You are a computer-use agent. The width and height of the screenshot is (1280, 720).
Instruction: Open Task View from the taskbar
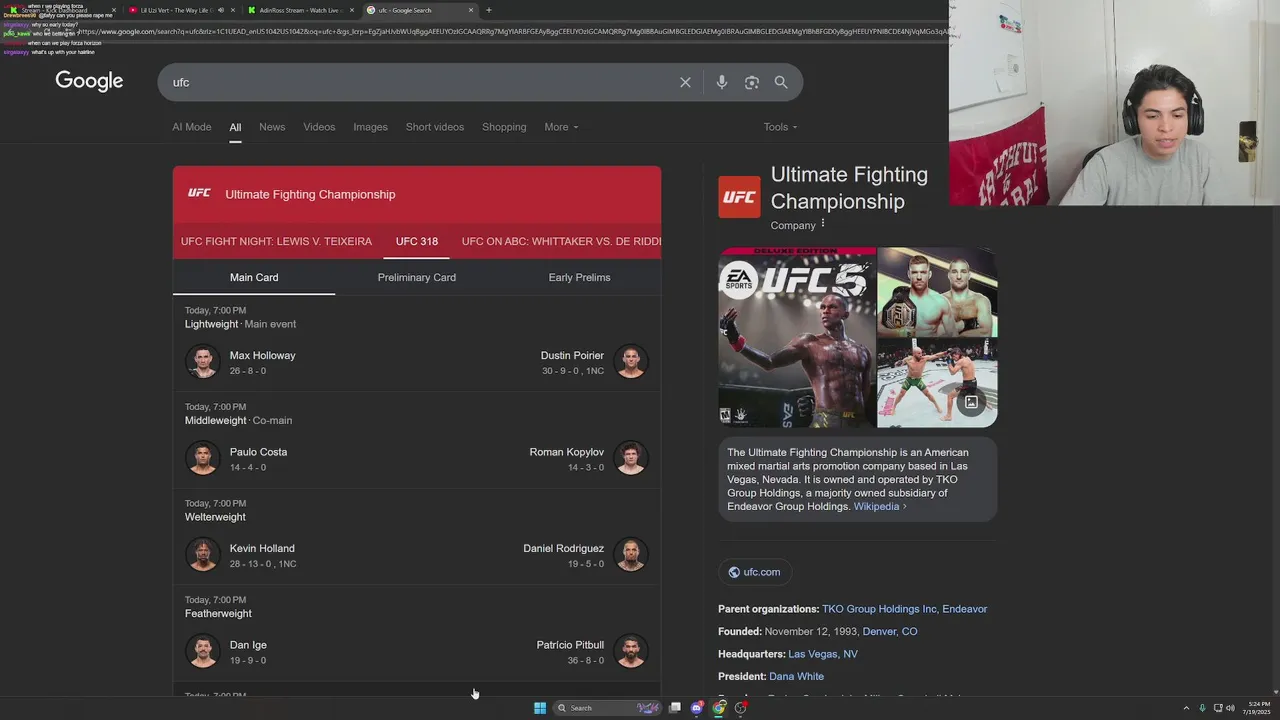[675, 708]
